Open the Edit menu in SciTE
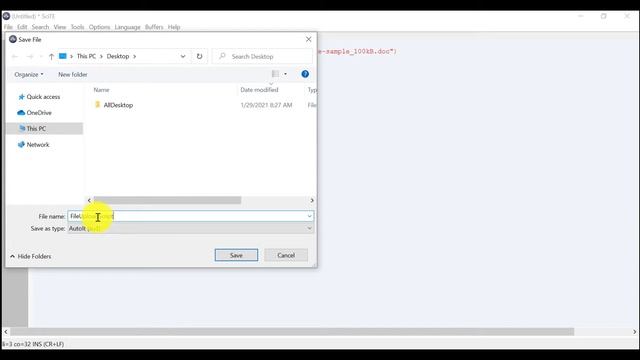This screenshot has height=360, width=640. point(22,27)
